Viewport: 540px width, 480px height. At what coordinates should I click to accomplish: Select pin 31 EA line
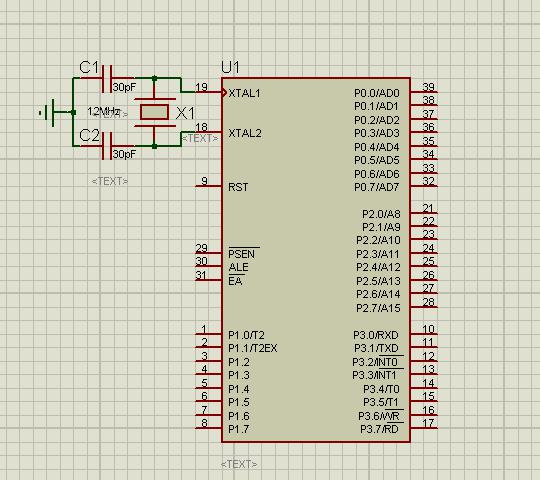pyautogui.click(x=208, y=280)
